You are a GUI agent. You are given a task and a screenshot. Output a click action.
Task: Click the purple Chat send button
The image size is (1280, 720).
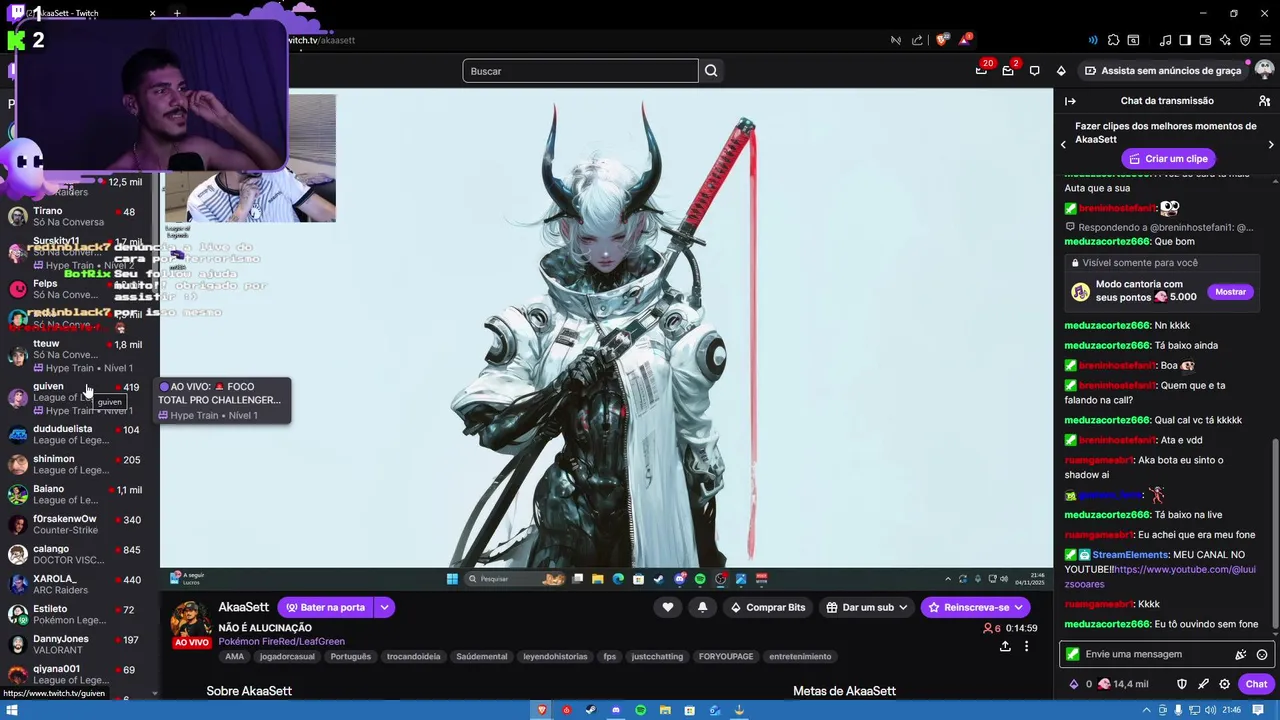click(1256, 684)
